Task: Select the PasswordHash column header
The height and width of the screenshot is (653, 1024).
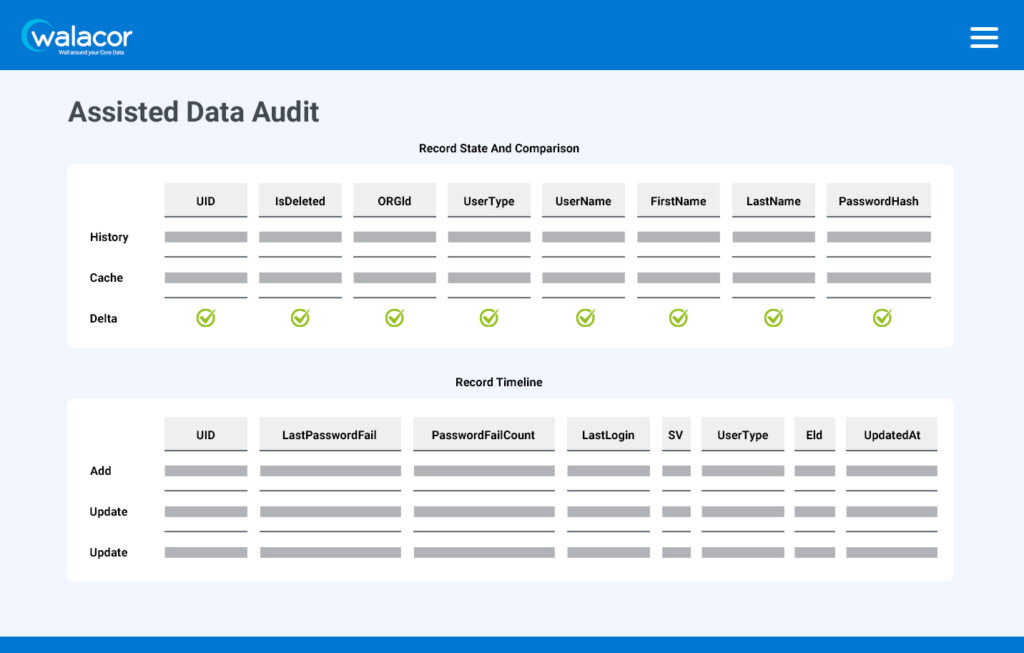Action: (878, 201)
